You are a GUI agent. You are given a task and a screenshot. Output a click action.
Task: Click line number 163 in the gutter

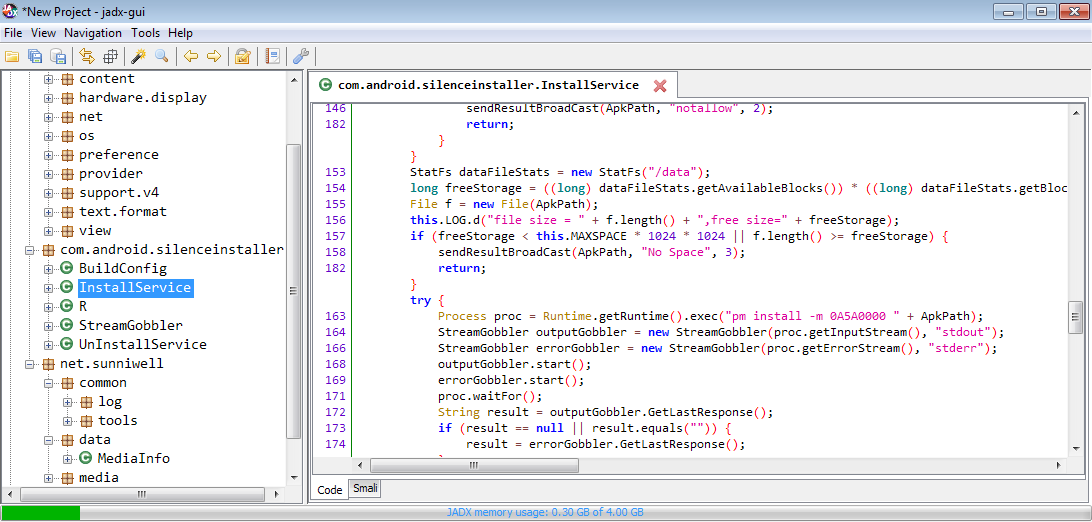tap(336, 315)
